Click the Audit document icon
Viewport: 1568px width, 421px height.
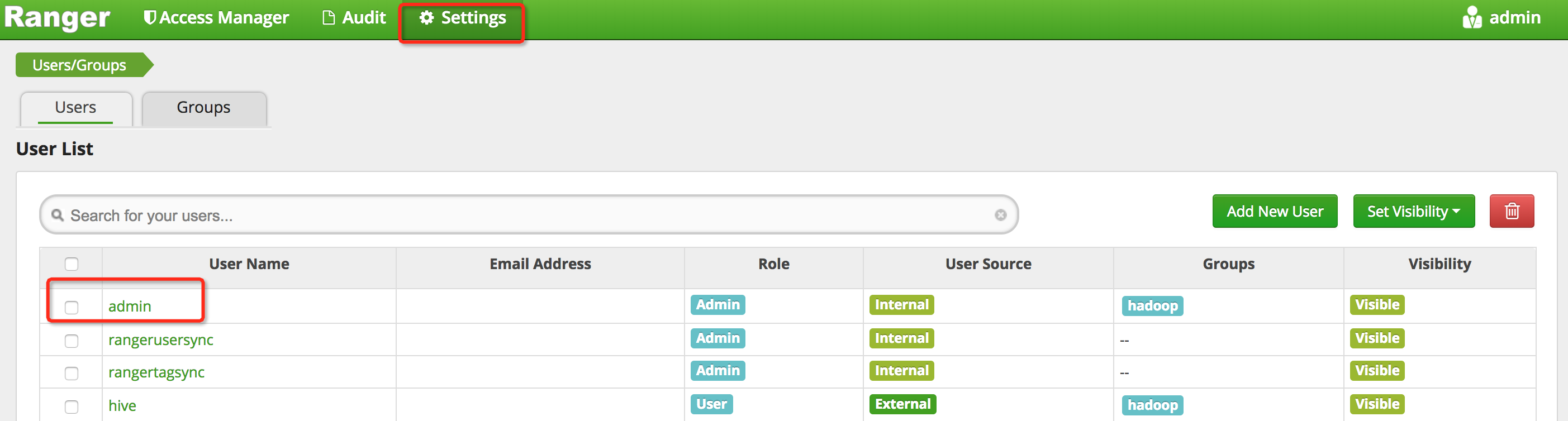point(328,18)
